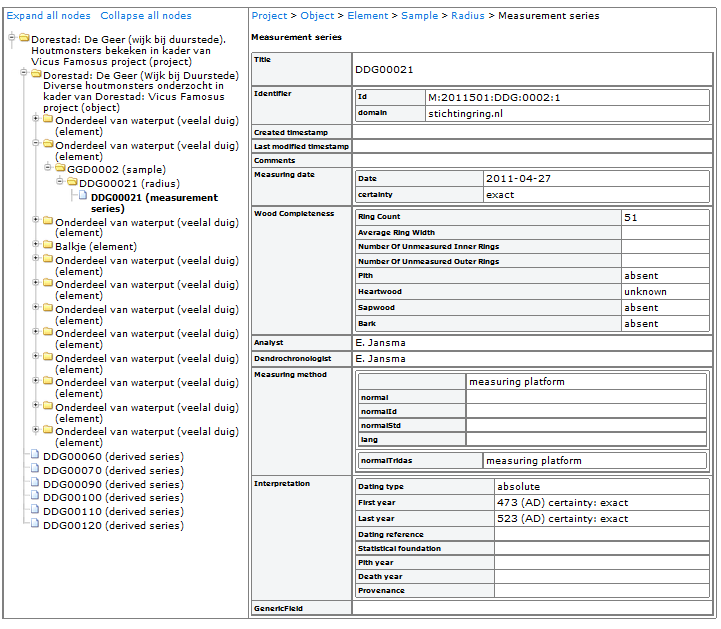Click the Measuring date certainty value exact
Viewport: 721px width, 629px height.
[500, 194]
